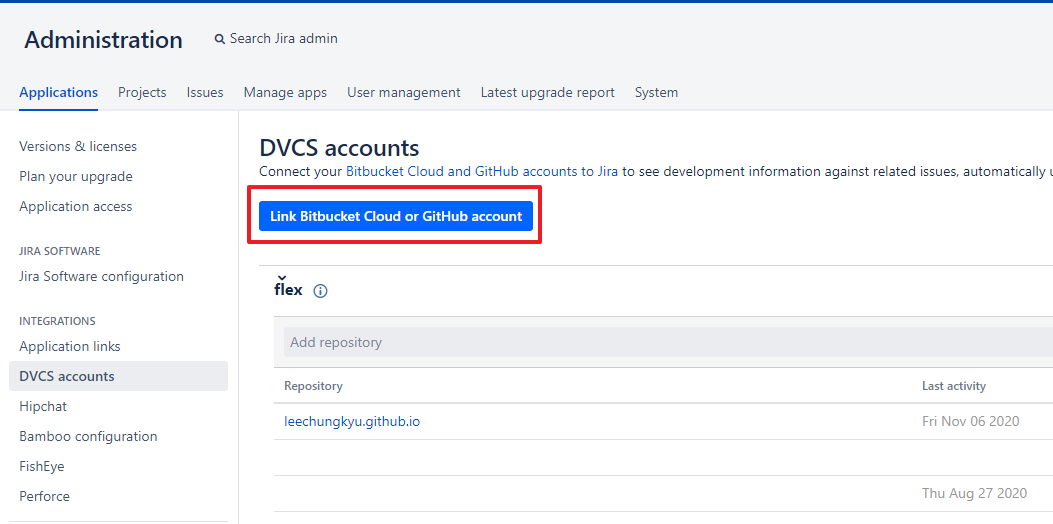Select FishEye integration

42,466
